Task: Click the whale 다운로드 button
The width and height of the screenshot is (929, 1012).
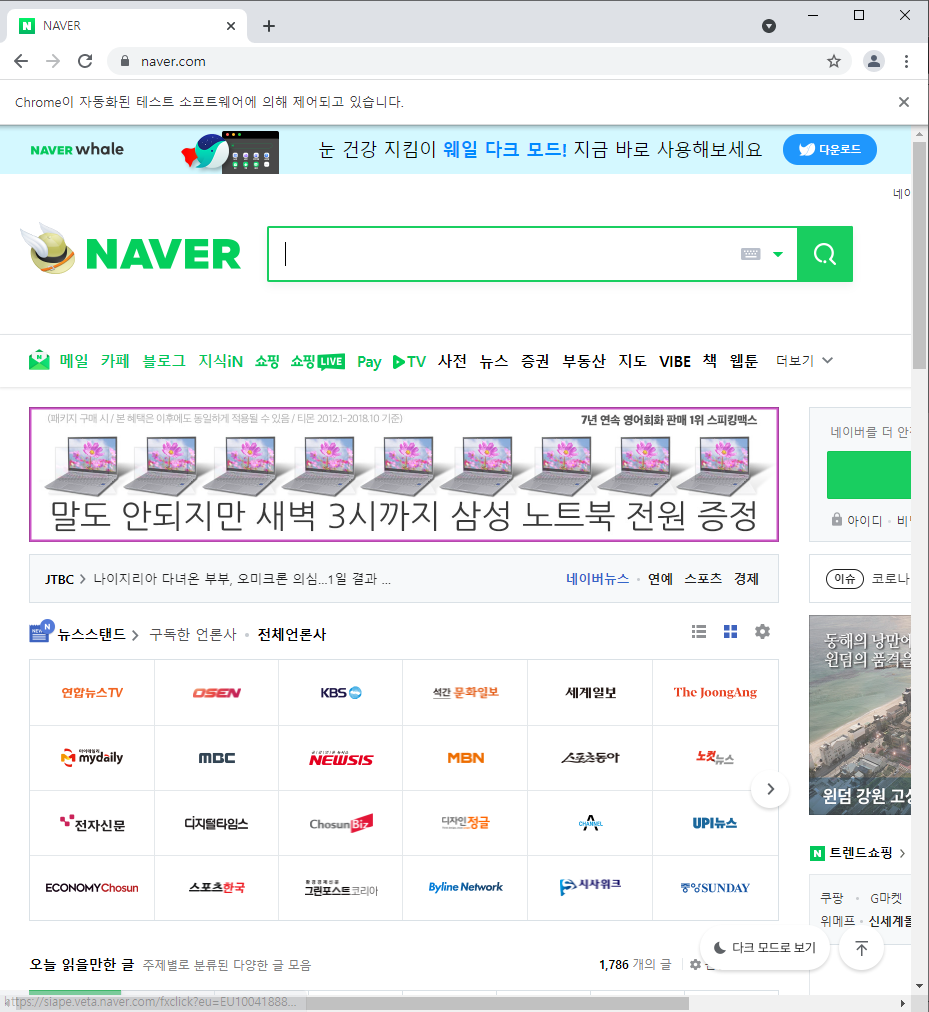Action: 830,150
